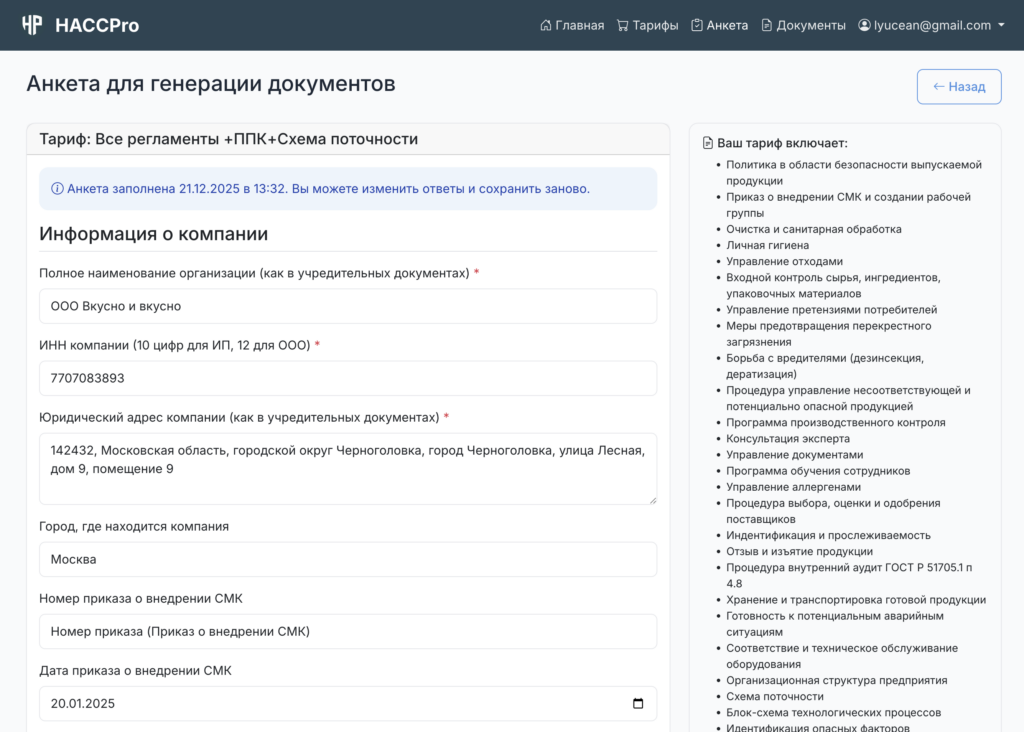Click the document icon beside Документы

[767, 25]
